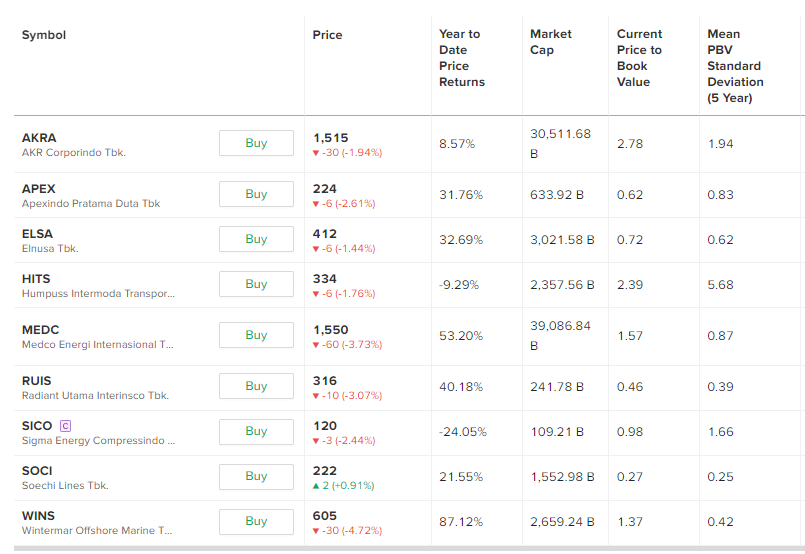Select market cap 633.92 B
The image size is (805, 554).
(x=557, y=195)
